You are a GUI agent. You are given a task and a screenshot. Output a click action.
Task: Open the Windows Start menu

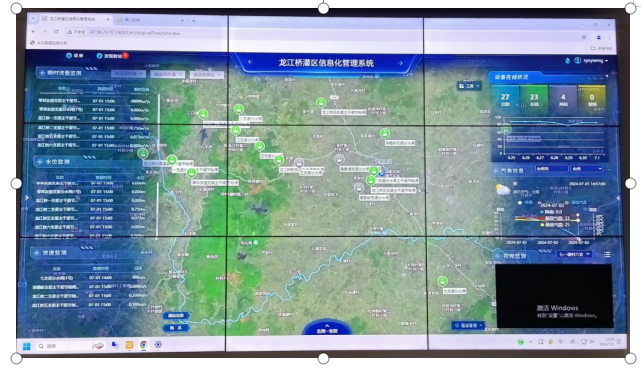tap(27, 346)
